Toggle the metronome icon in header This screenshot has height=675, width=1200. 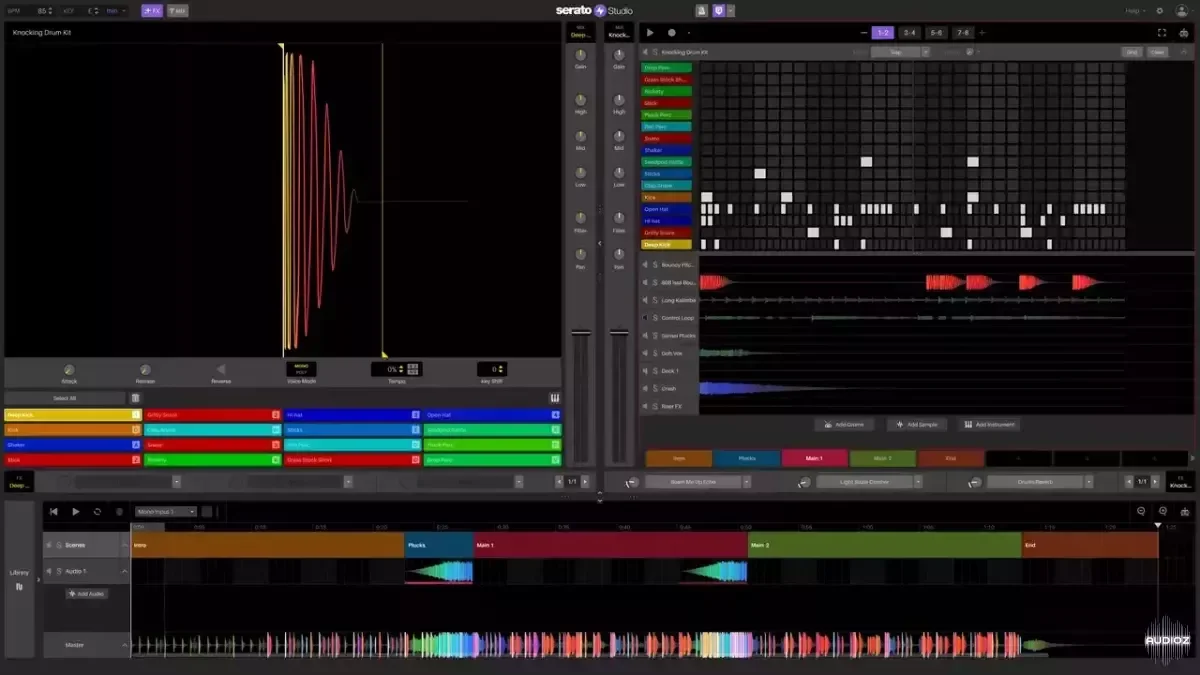(x=700, y=10)
